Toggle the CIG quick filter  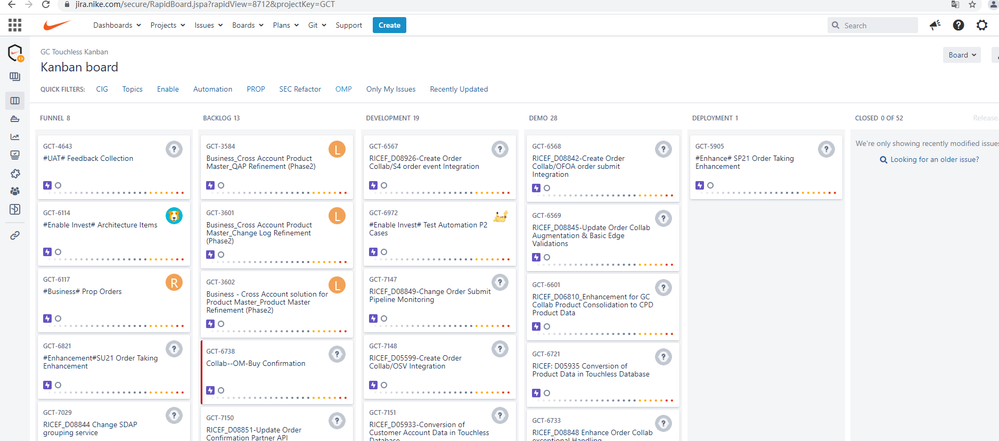(x=102, y=89)
